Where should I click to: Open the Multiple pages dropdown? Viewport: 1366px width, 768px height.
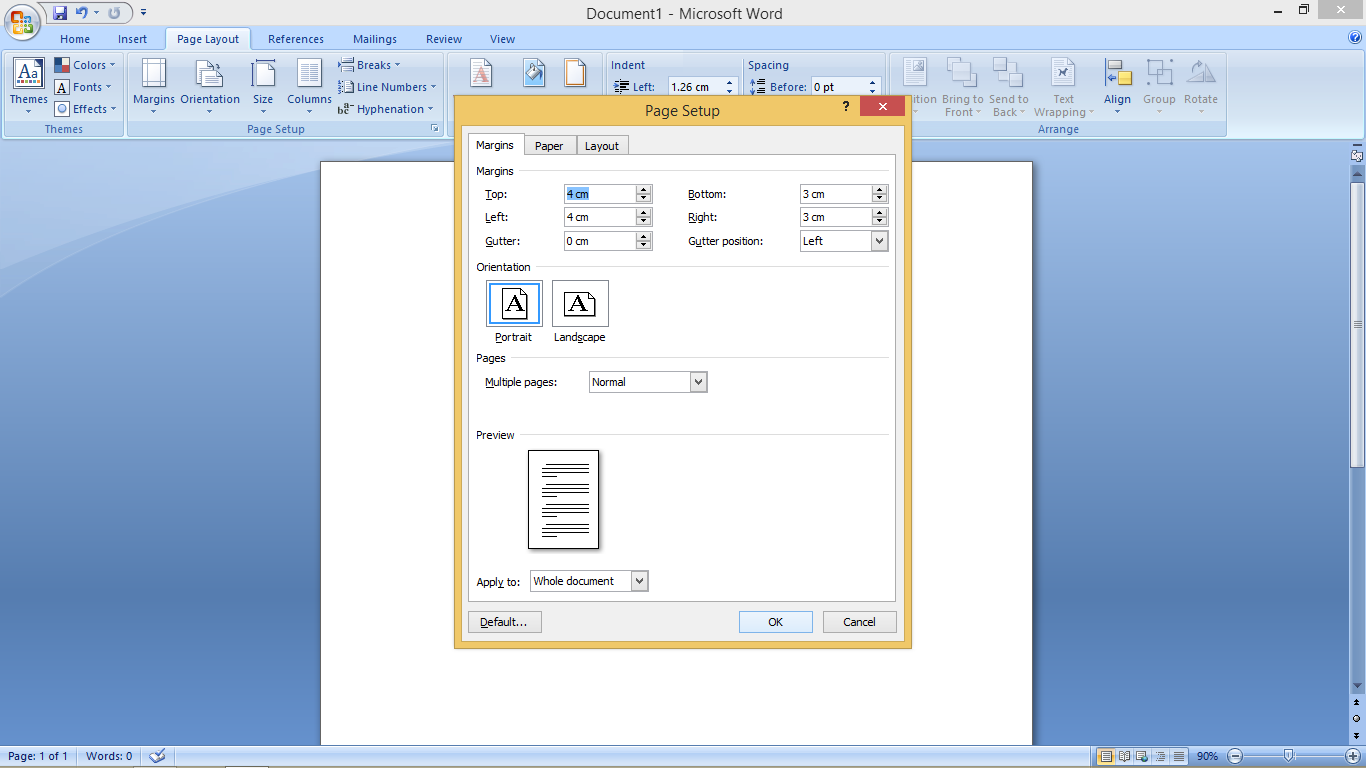[x=648, y=382]
